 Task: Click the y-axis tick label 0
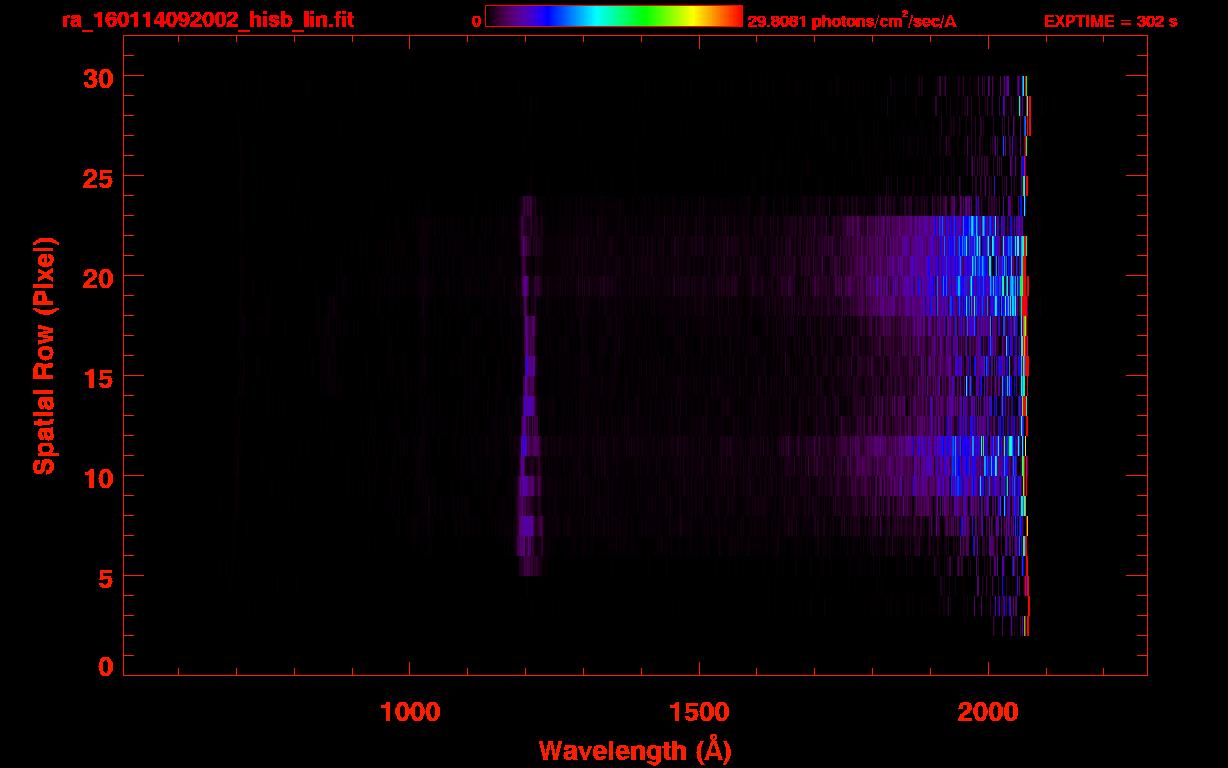(x=106, y=666)
